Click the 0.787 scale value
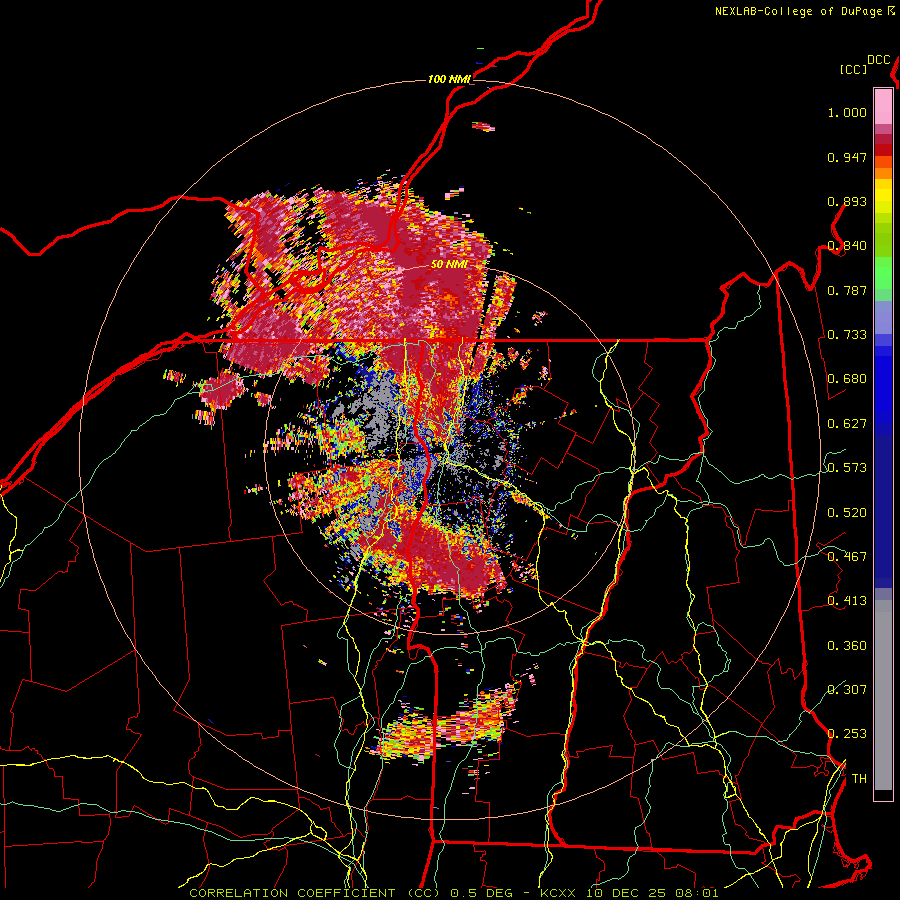This screenshot has height=900, width=900. pyautogui.click(x=847, y=290)
